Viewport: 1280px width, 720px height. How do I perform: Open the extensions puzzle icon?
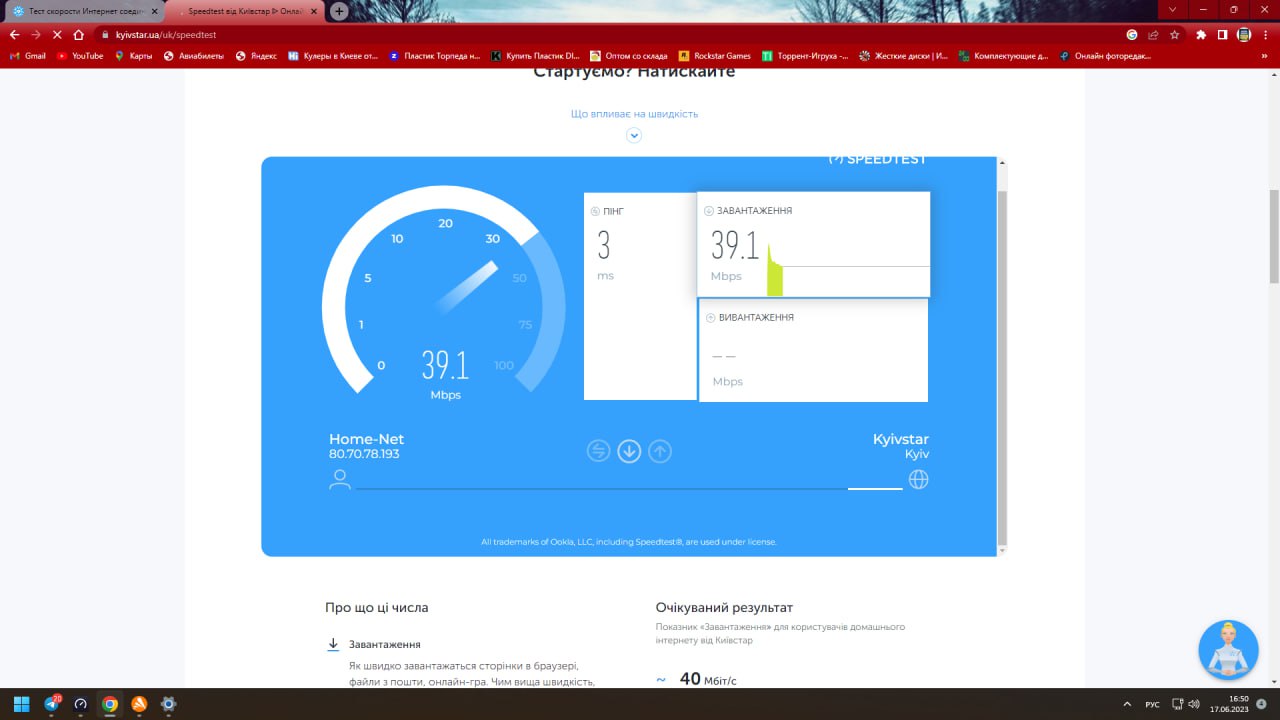1201,34
